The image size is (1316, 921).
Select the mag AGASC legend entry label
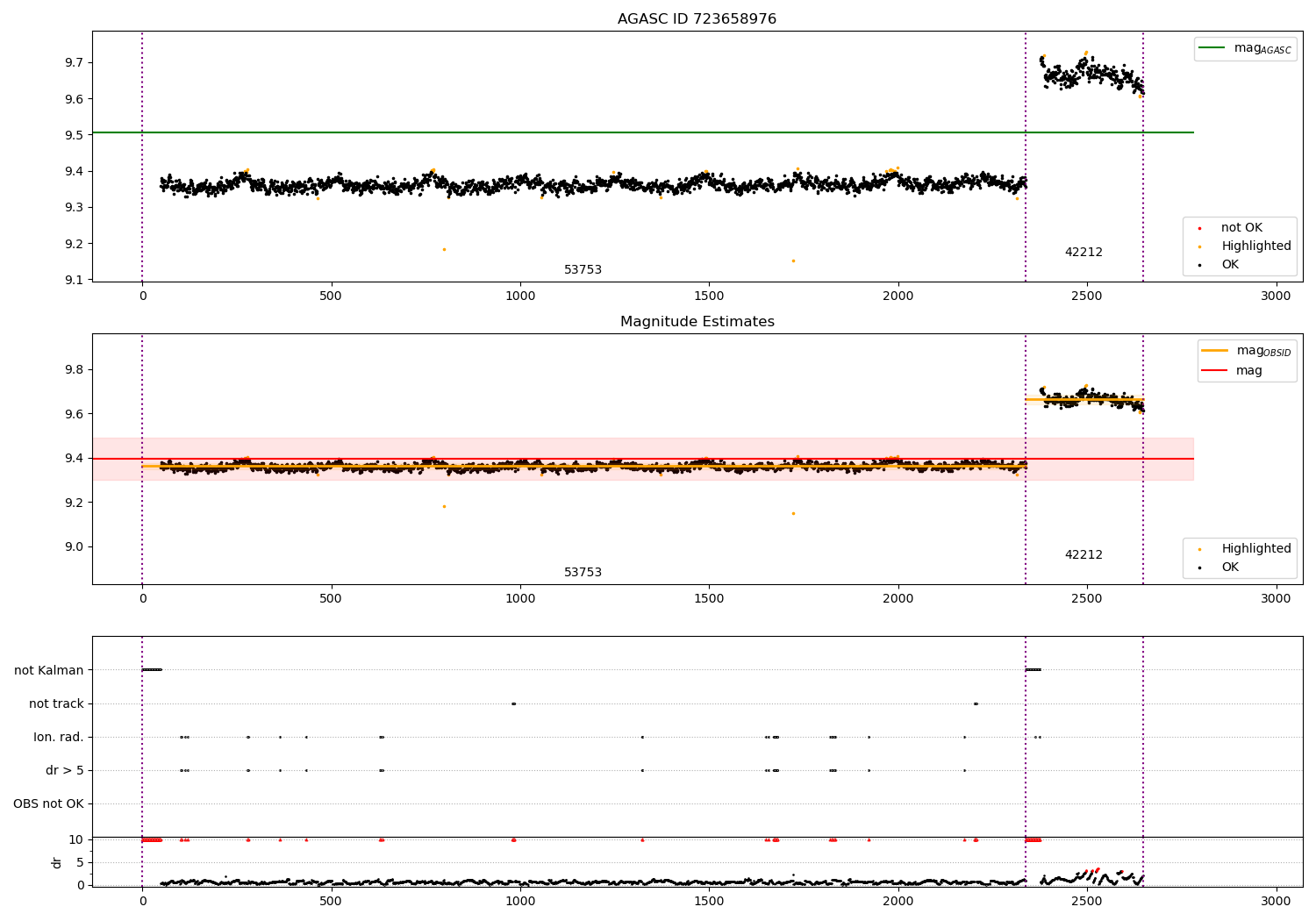click(x=1262, y=48)
